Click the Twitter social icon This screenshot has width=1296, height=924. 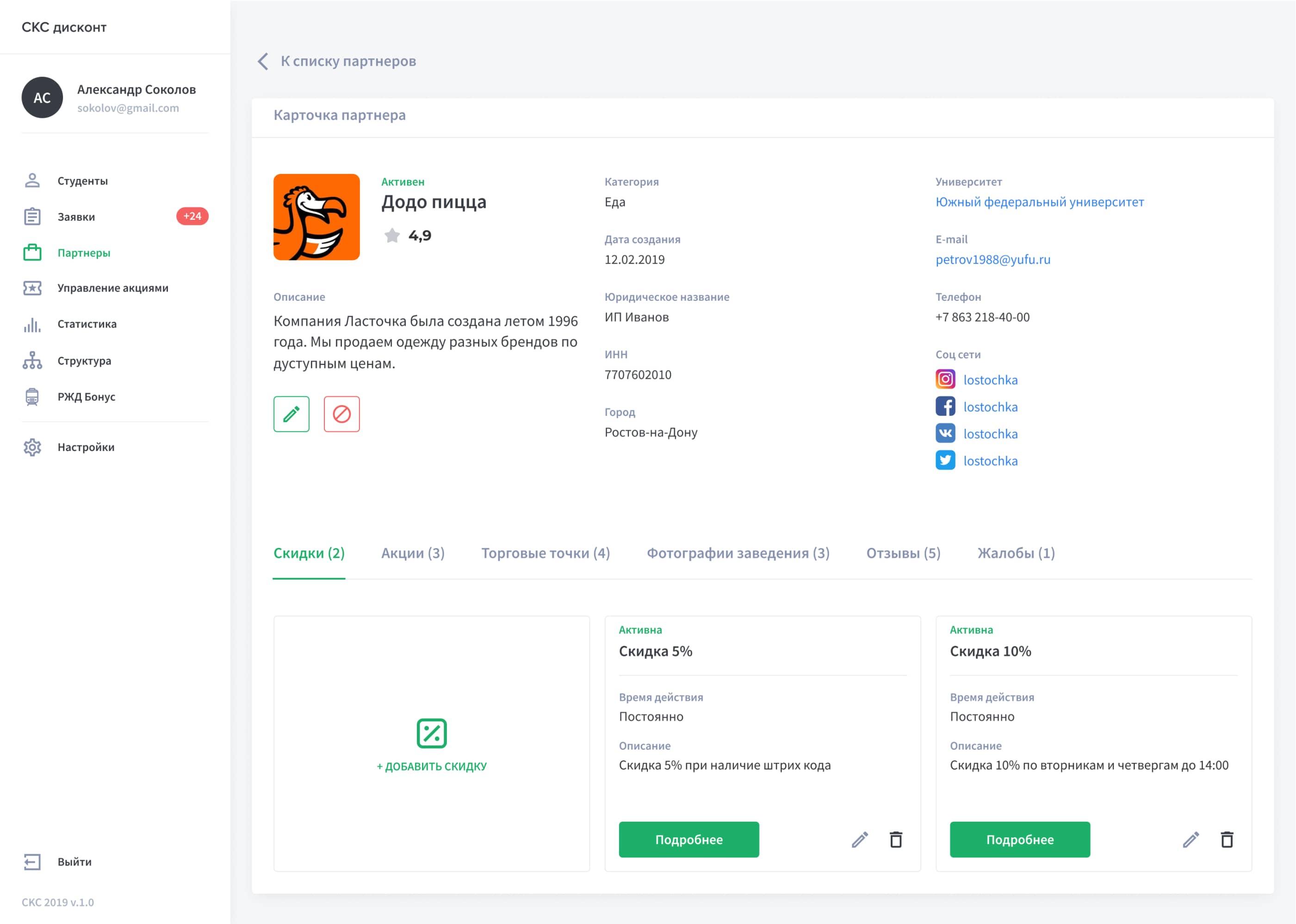tap(945, 460)
